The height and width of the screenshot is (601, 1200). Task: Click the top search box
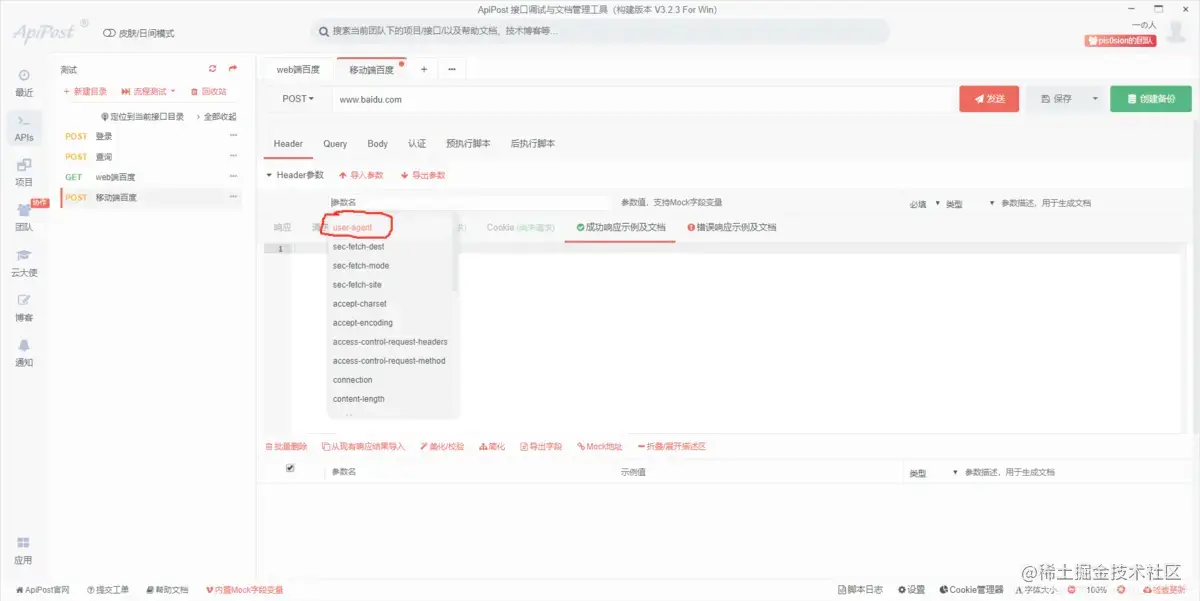tap(600, 32)
